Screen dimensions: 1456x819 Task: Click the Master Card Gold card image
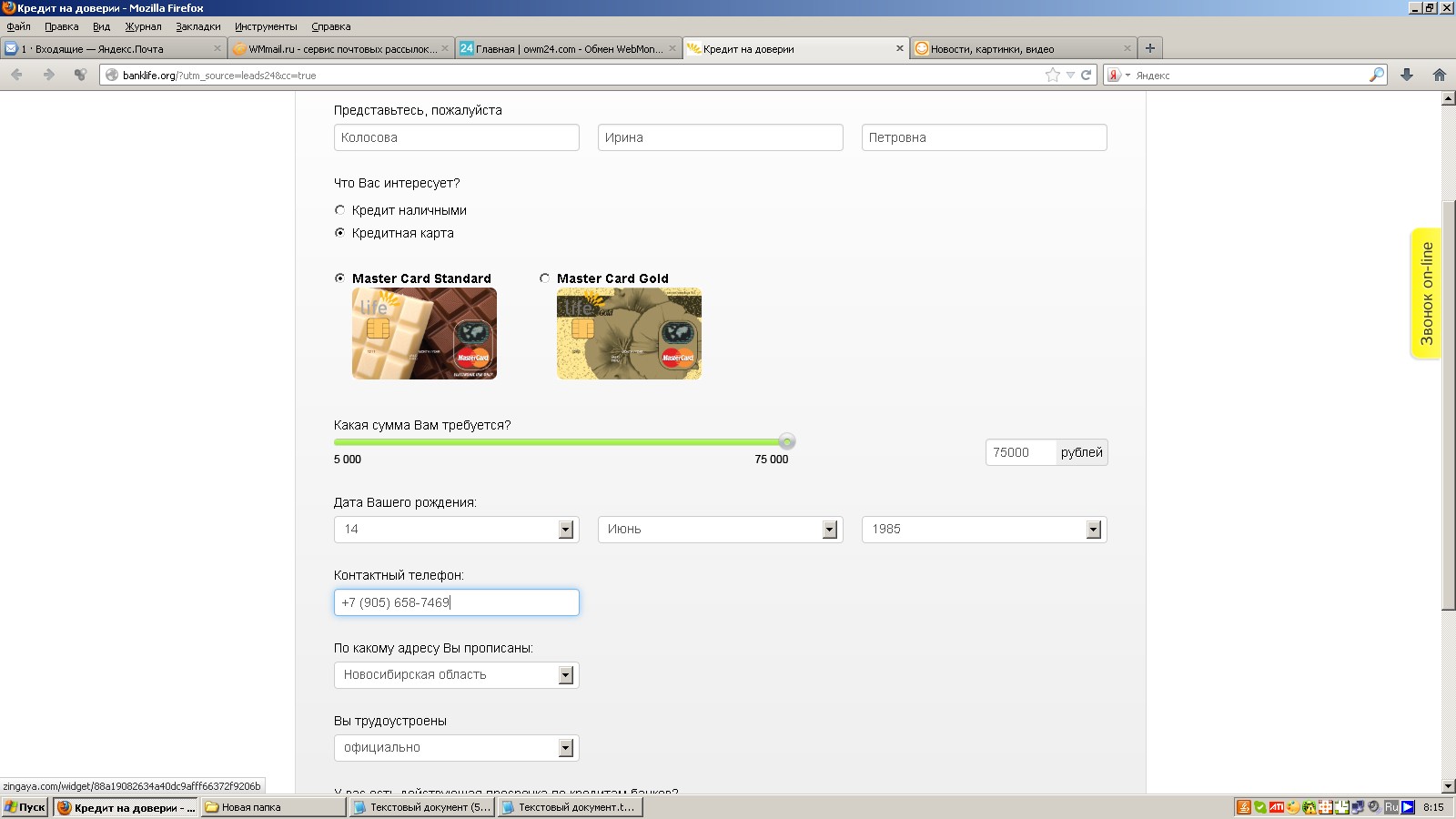pos(629,334)
